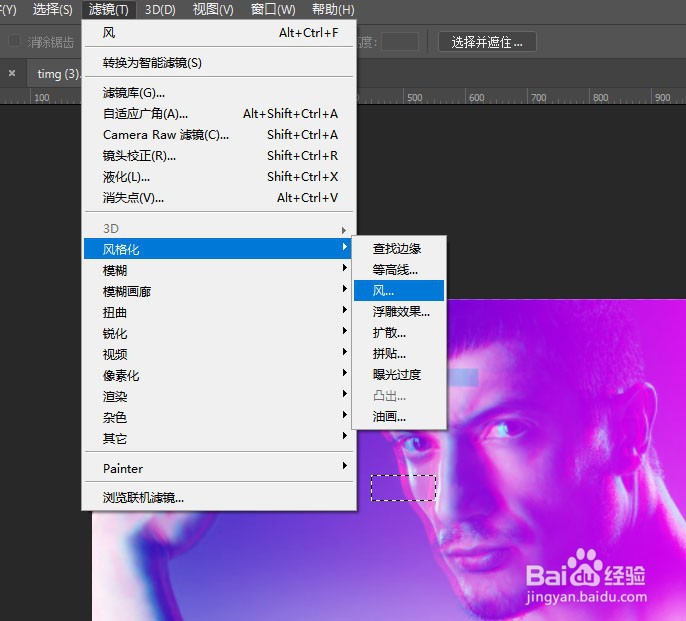This screenshot has height=621, width=686.
Task: Expand the 模糊 blur submenu
Action: click(x=219, y=270)
